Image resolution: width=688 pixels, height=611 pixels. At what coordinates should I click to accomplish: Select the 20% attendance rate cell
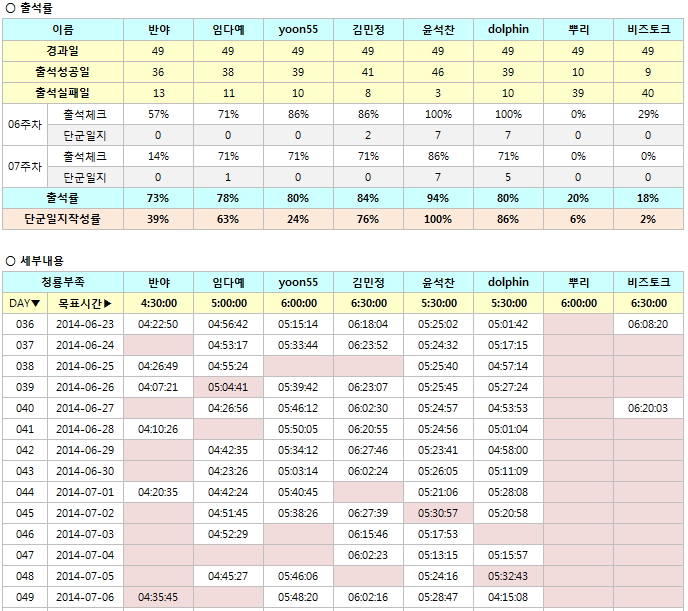(x=578, y=198)
